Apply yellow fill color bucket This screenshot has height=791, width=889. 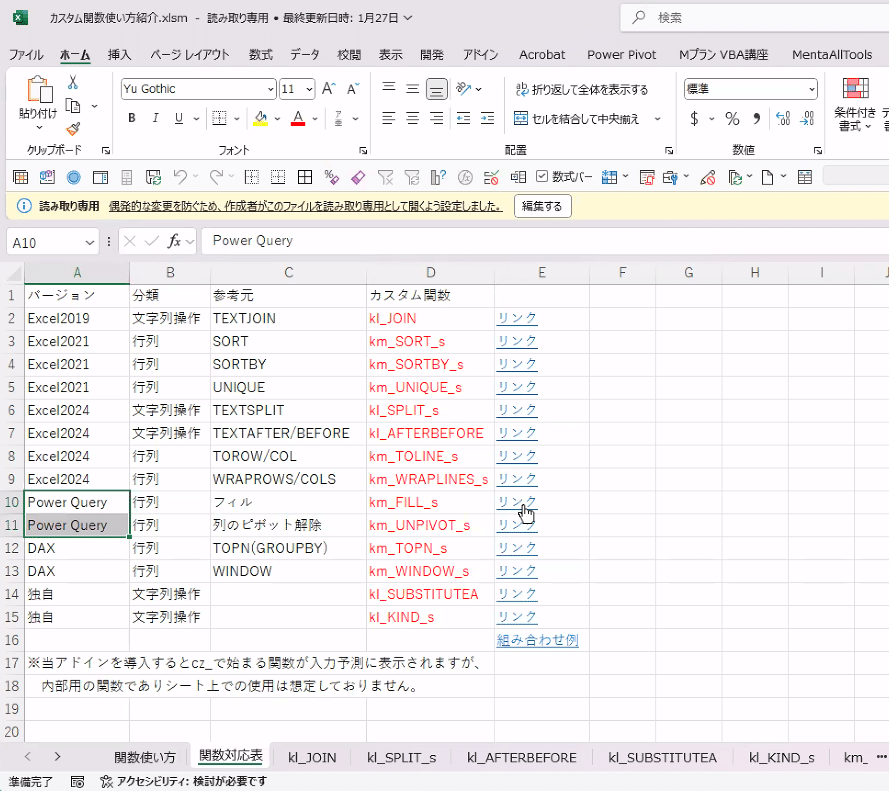[260, 118]
